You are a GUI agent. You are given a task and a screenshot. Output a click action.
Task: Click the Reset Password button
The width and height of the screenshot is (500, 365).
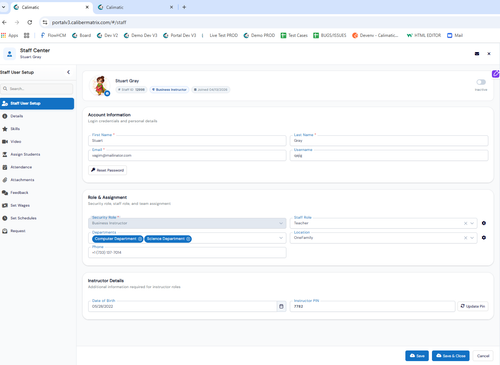107,170
